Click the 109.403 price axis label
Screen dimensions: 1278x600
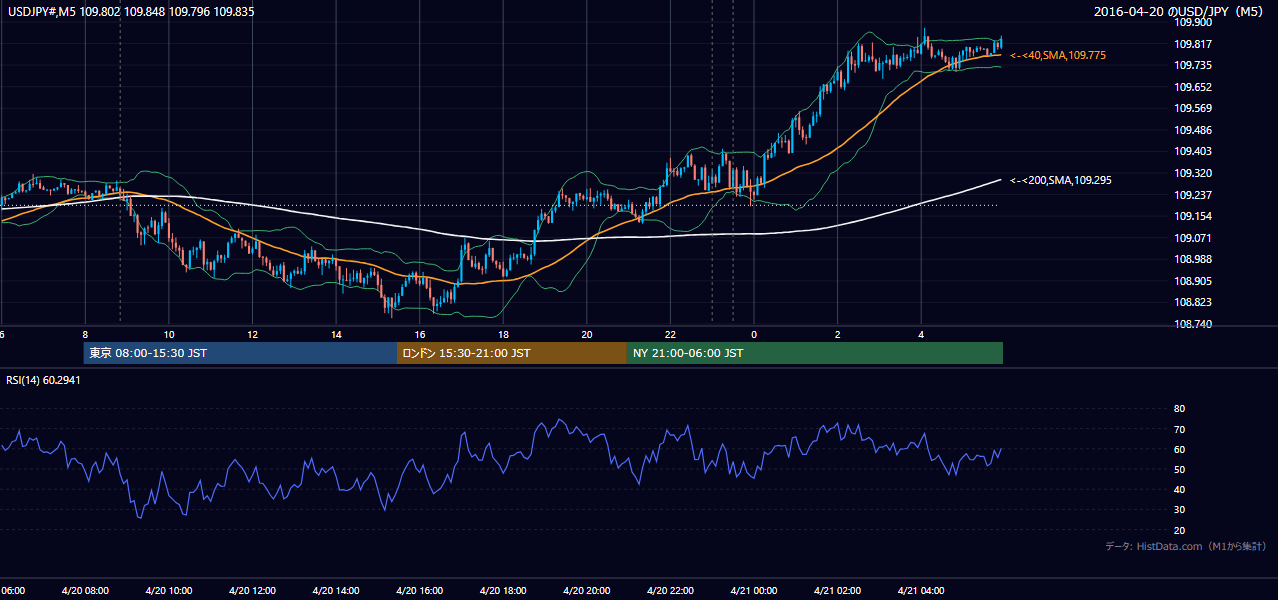(x=1193, y=151)
